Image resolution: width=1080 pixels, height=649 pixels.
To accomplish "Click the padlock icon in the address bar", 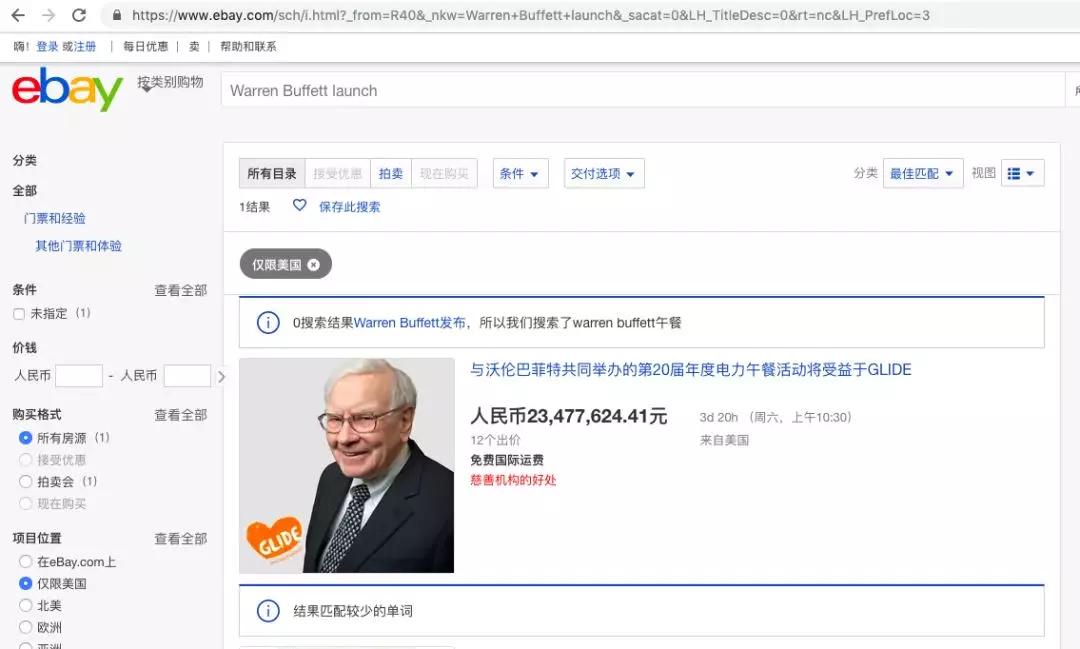I will (119, 16).
